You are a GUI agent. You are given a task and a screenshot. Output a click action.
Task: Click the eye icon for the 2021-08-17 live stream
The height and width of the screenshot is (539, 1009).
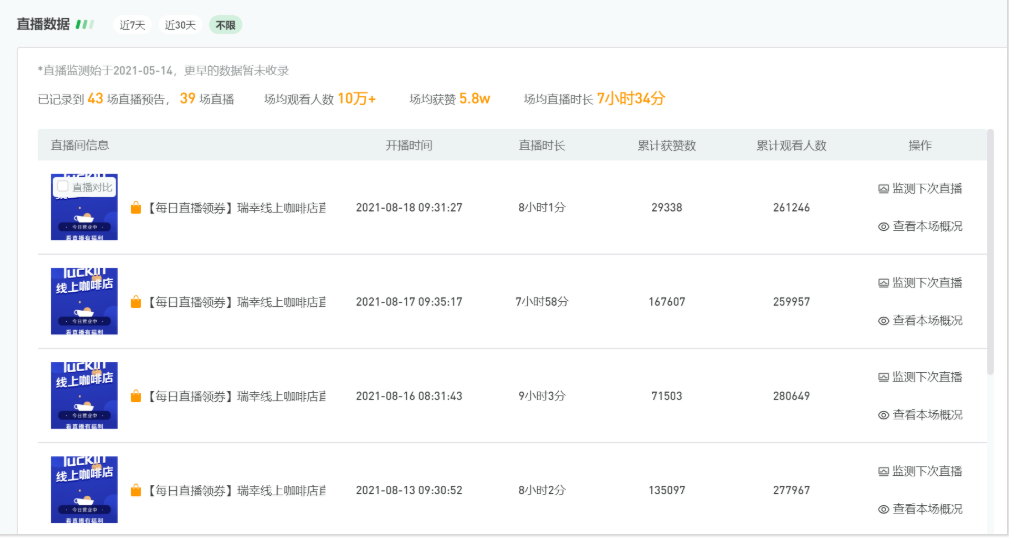[x=883, y=321]
